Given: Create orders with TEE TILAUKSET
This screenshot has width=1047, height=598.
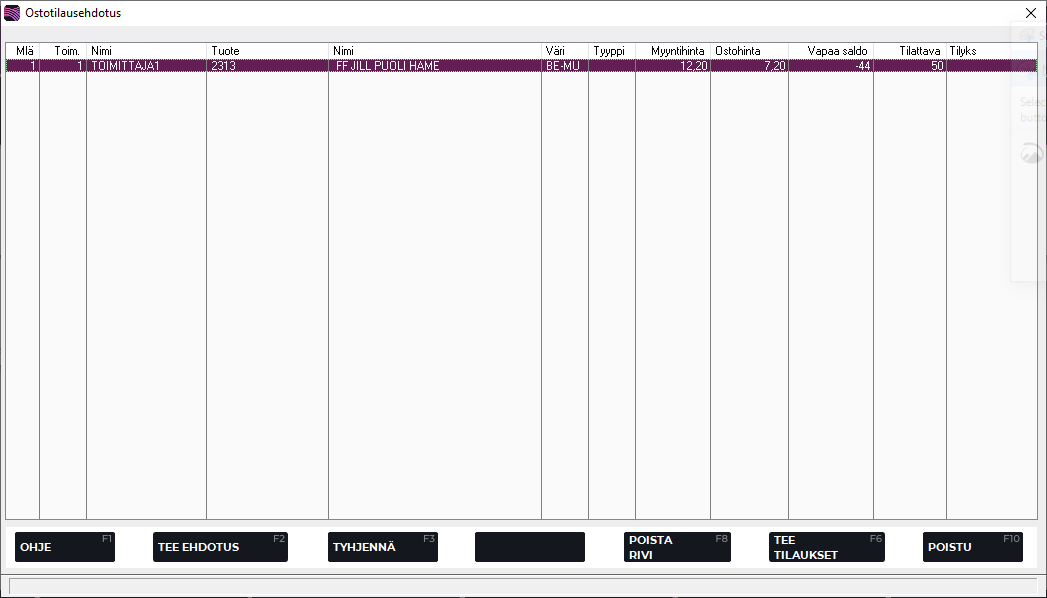Looking at the screenshot, I should click(826, 547).
